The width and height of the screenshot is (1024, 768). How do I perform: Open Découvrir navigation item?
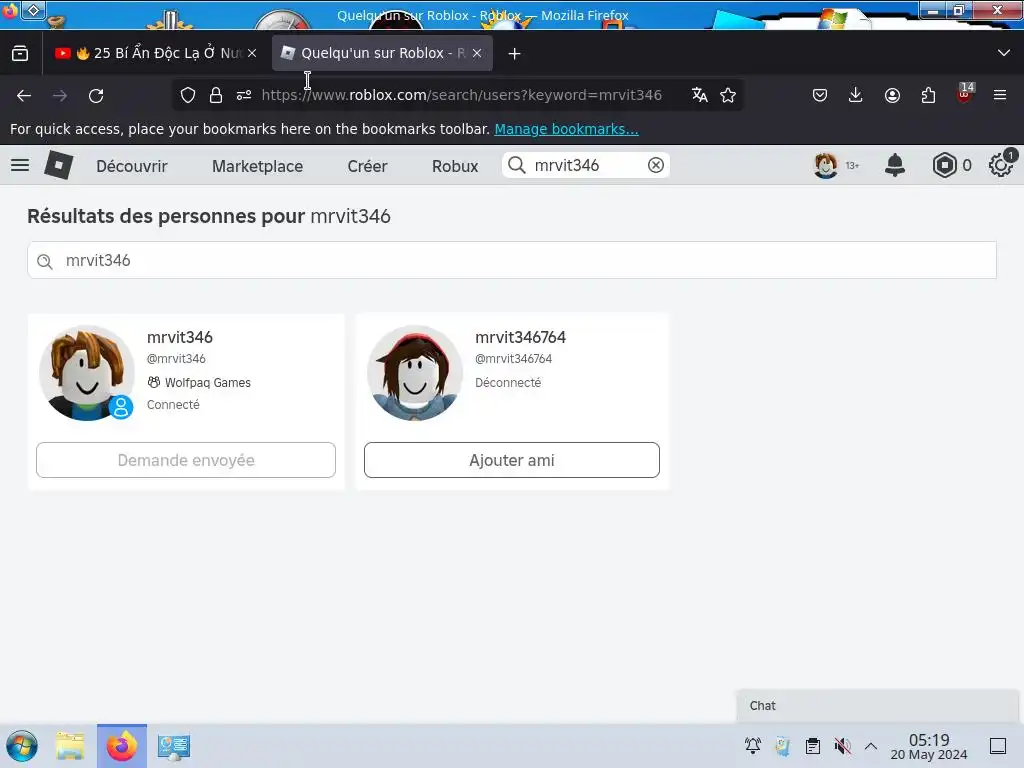132,166
